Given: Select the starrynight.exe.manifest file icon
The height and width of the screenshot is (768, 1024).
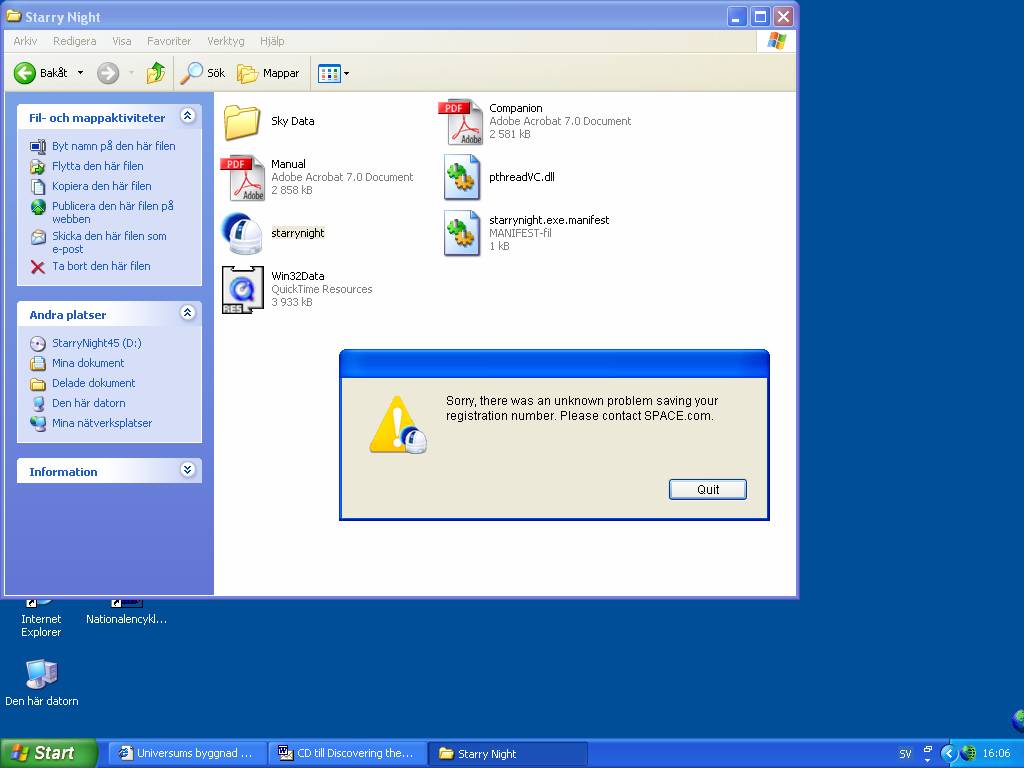Looking at the screenshot, I should click(462, 233).
